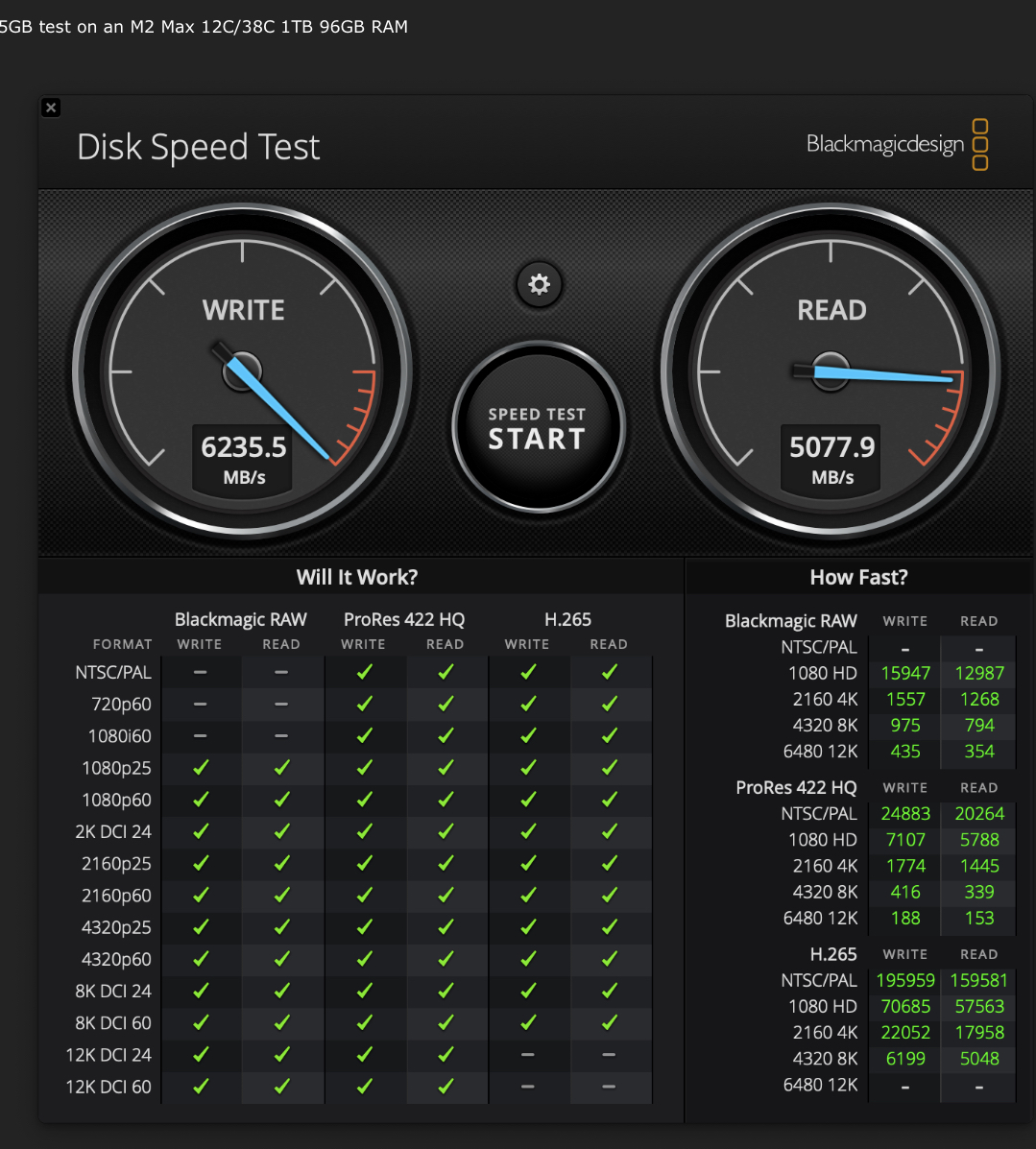Click the WRITE speed gauge
This screenshot has height=1149, width=1036.
[x=242, y=371]
